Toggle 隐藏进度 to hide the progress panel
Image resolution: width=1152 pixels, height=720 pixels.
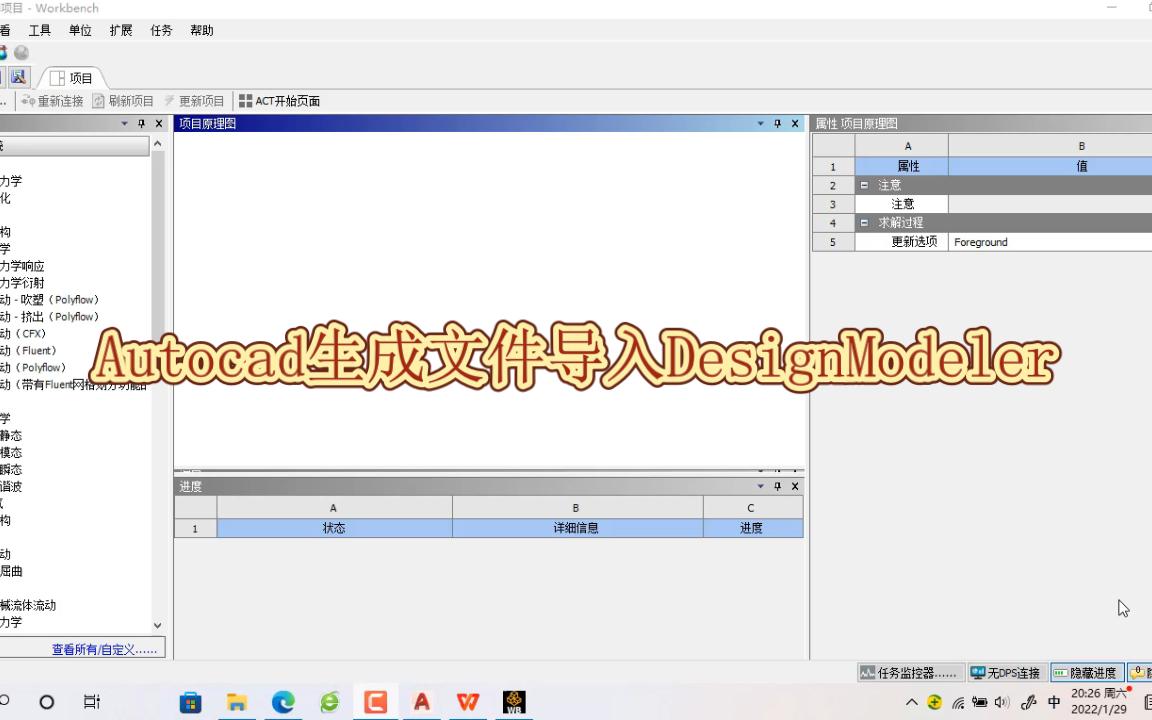coord(1086,672)
